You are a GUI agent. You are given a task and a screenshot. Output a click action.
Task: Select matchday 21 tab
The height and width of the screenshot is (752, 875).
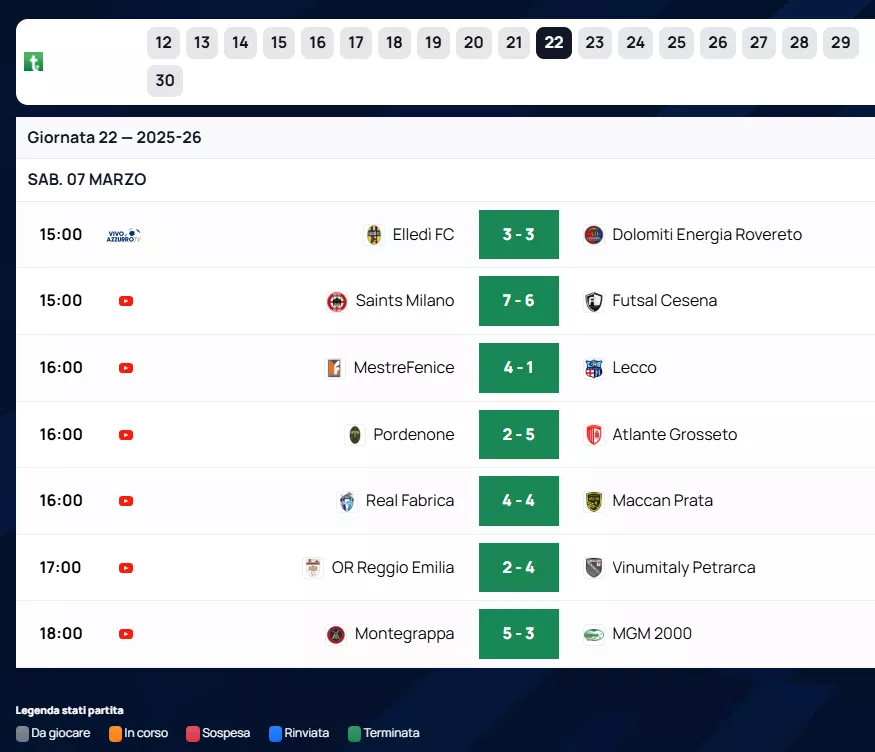(x=514, y=43)
